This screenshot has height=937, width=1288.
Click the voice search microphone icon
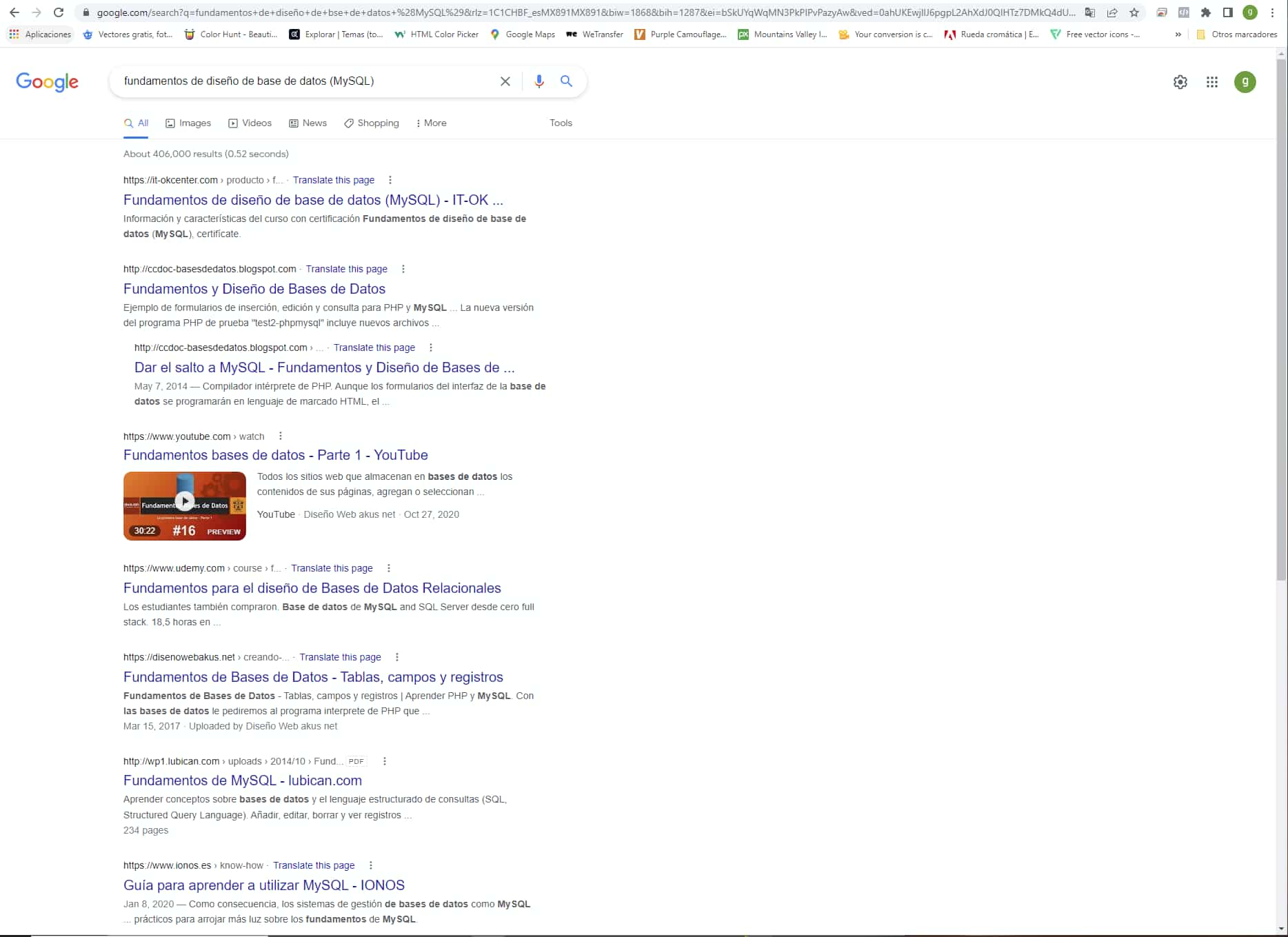(539, 81)
